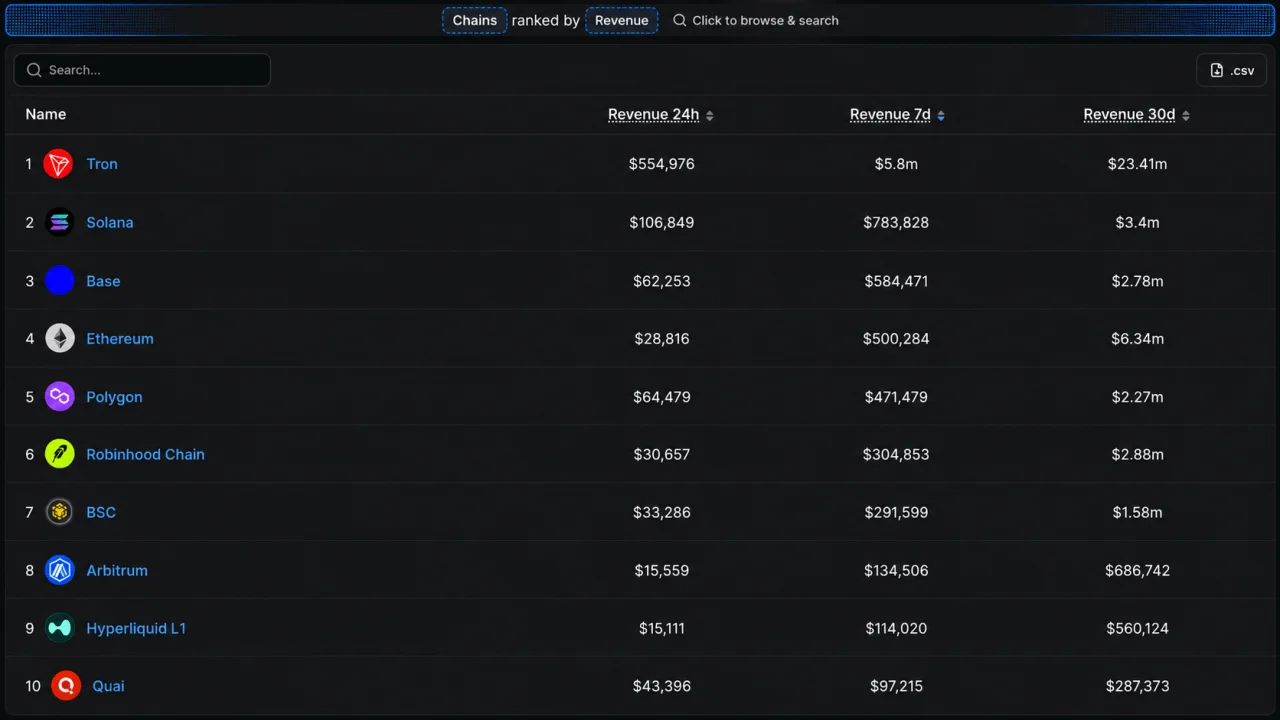Click the sort arrows beside Revenue 7d
This screenshot has height=720, width=1280.
coord(941,116)
